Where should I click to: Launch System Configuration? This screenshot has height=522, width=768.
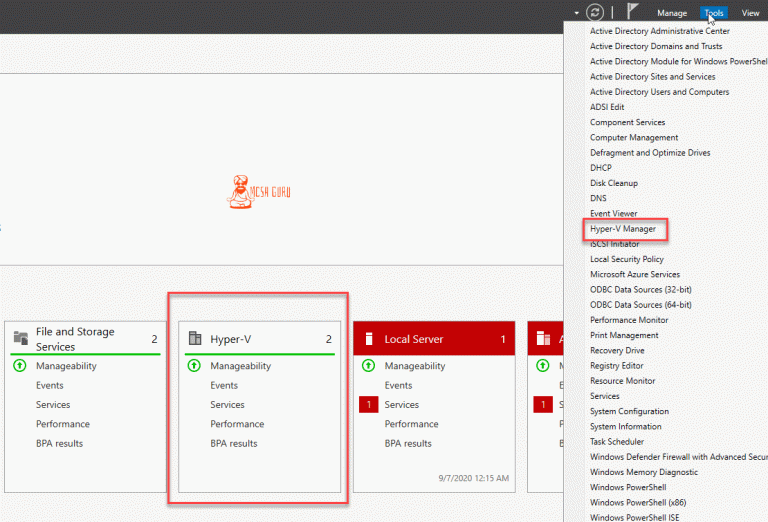(629, 411)
